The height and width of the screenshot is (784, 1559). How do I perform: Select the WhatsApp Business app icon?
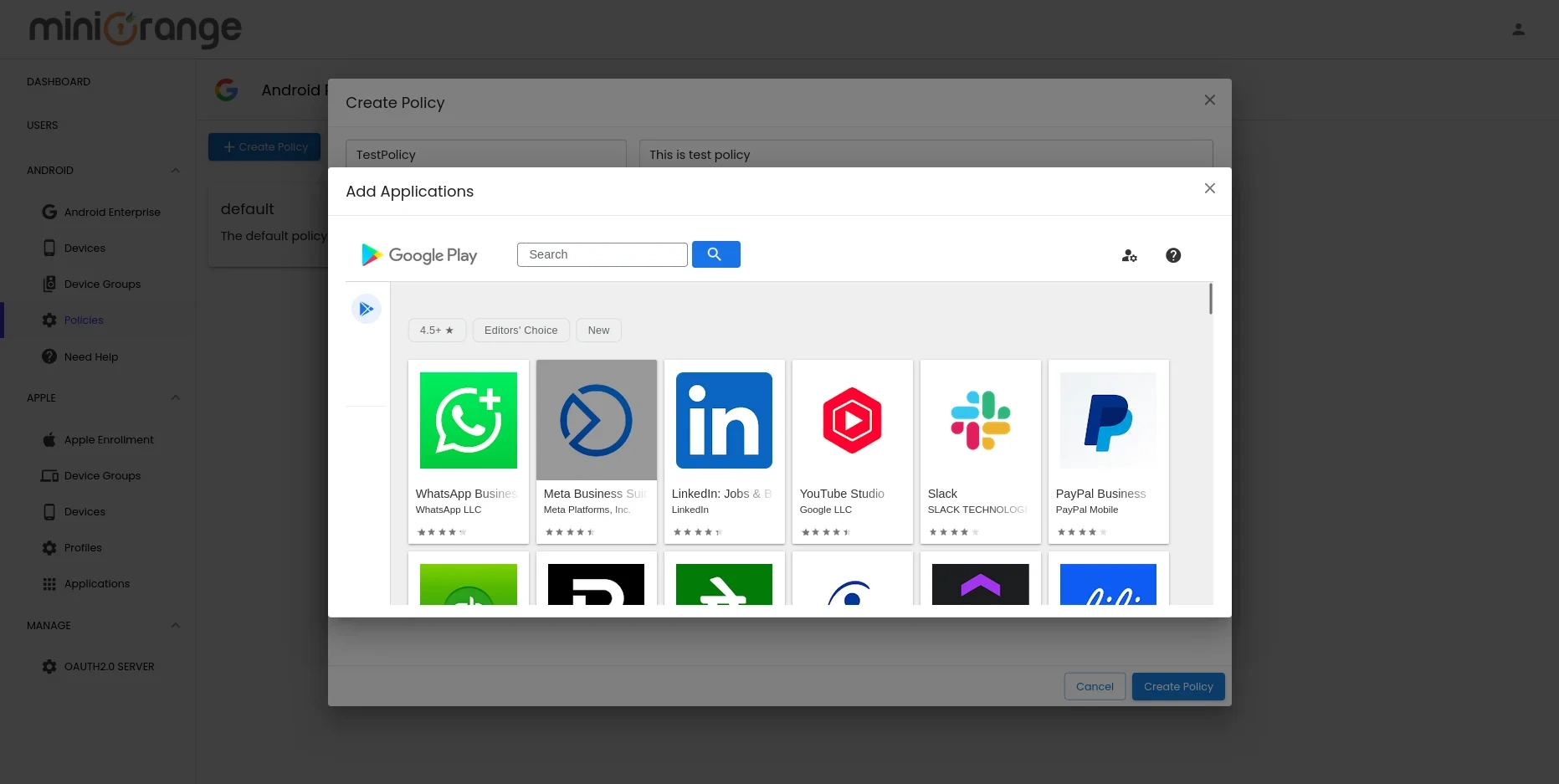pyautogui.click(x=468, y=420)
